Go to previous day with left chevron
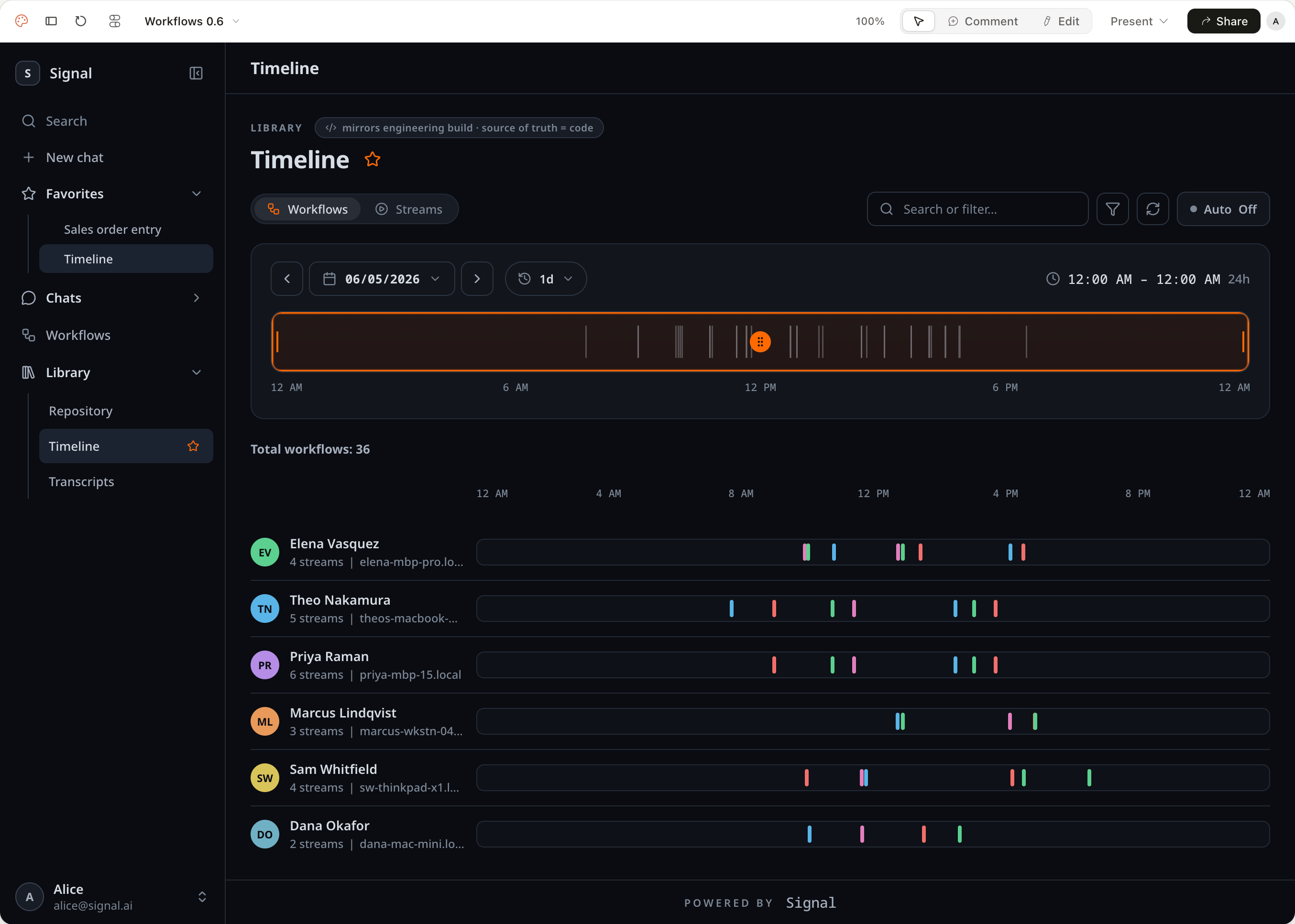 click(x=287, y=279)
